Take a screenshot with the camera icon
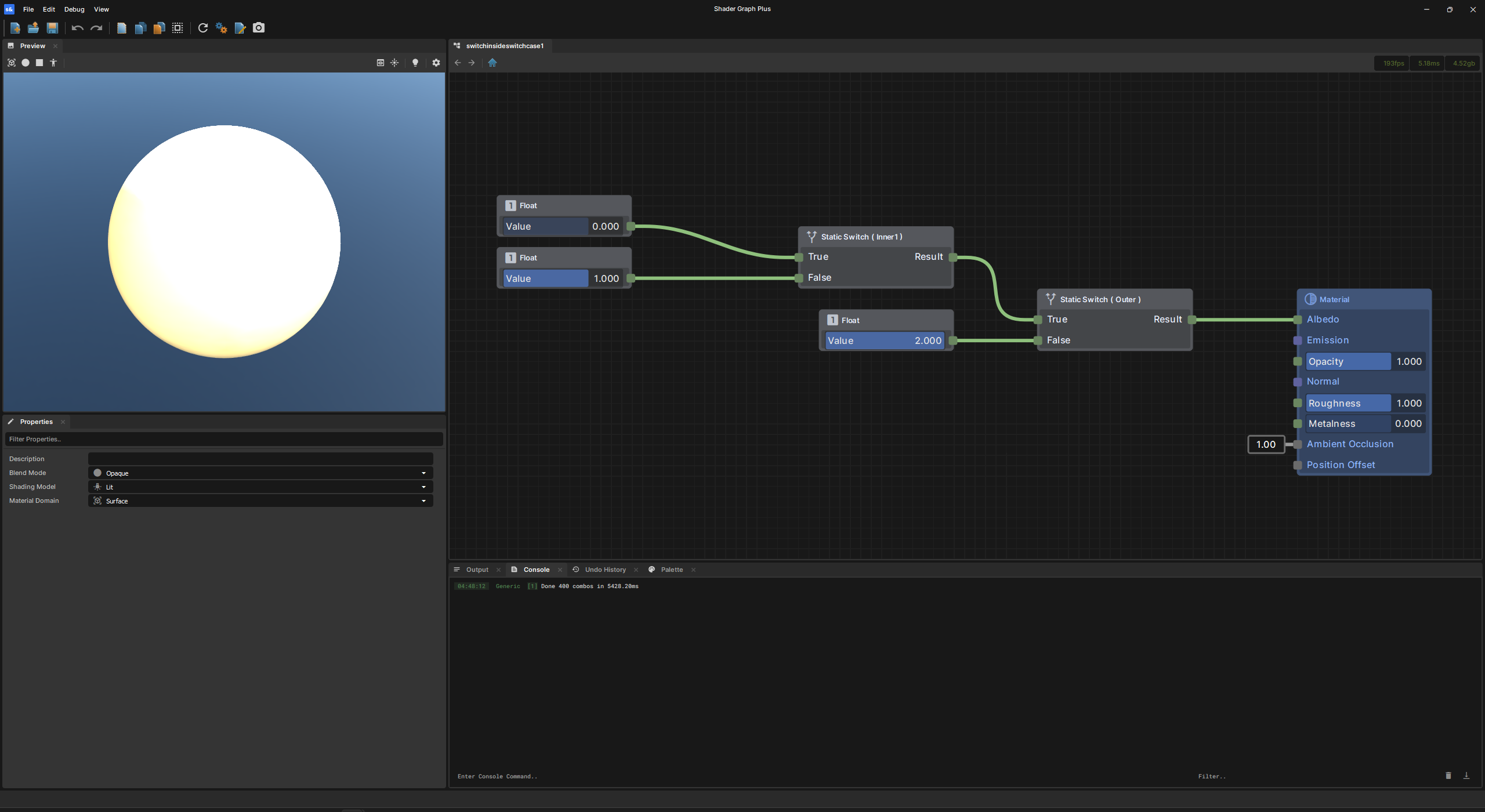1485x812 pixels. 259,28
